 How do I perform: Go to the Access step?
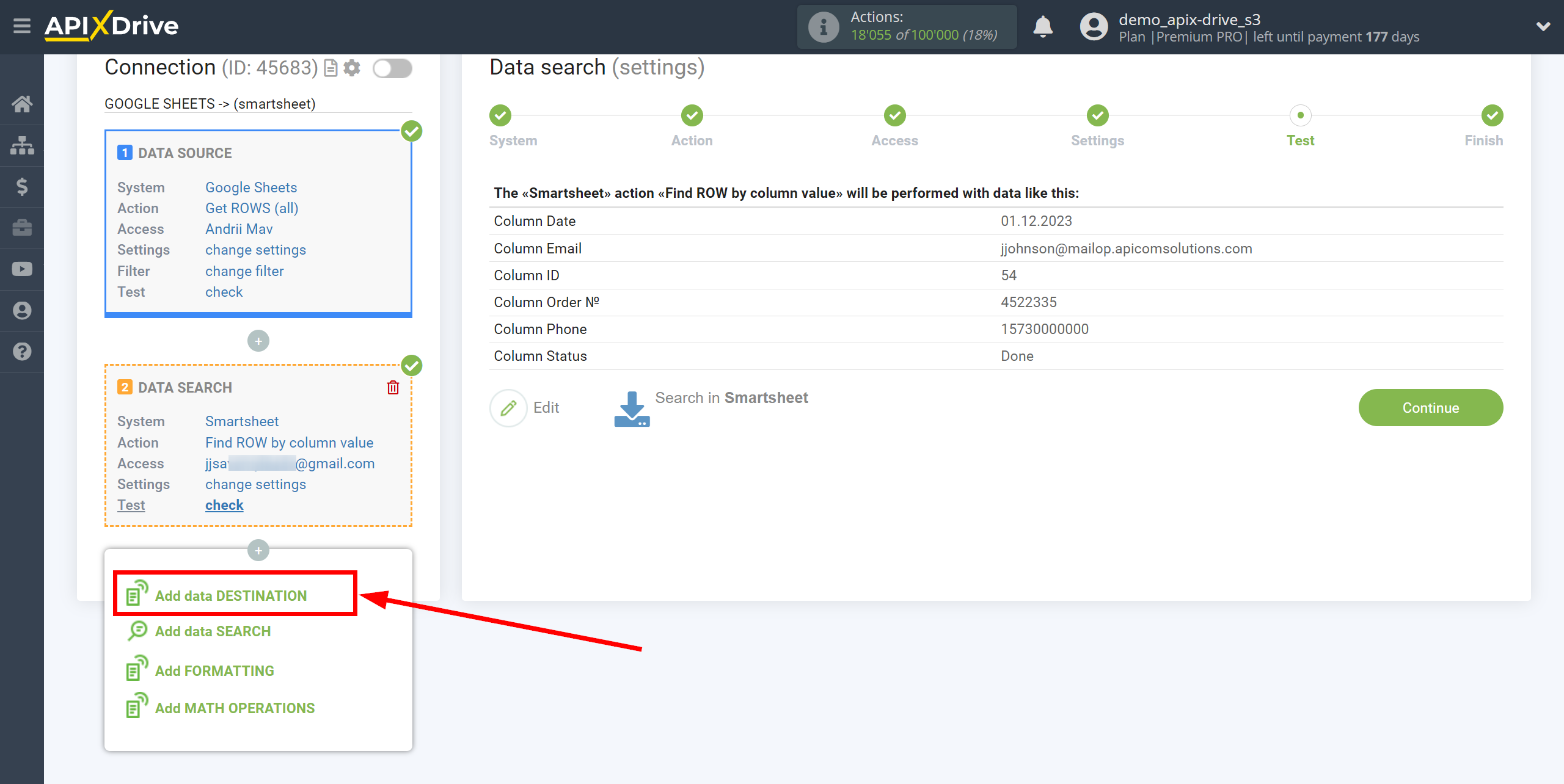(x=895, y=115)
